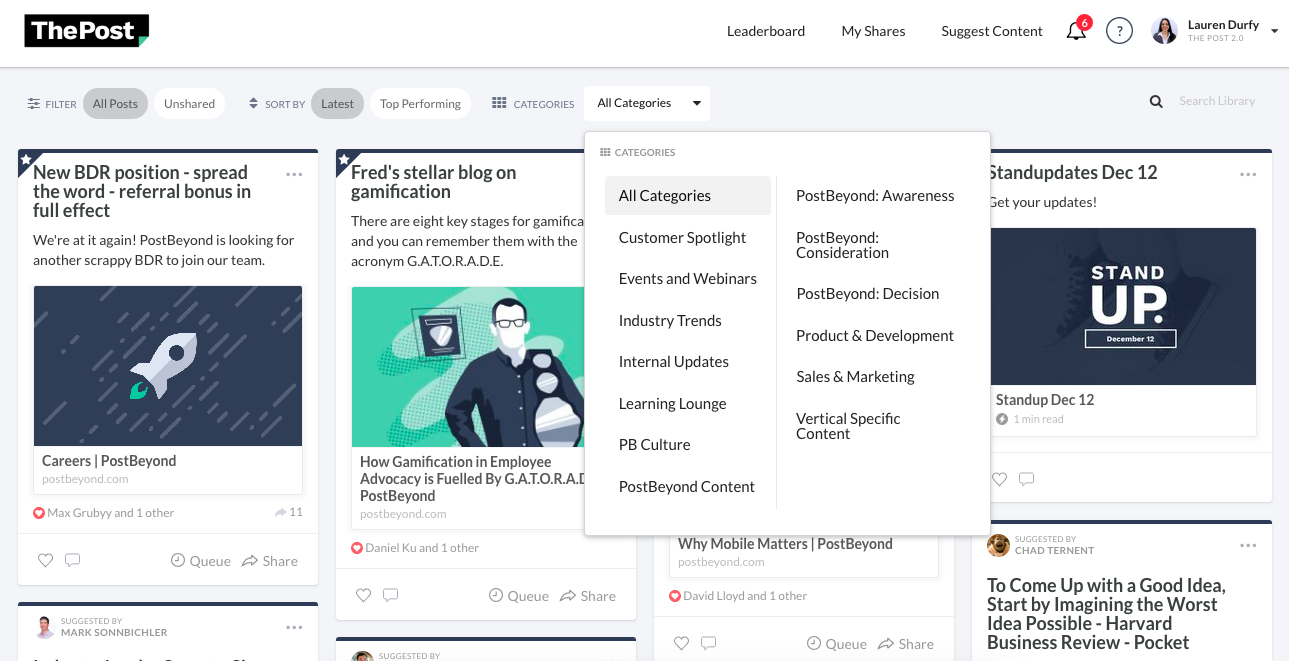Open the help question mark icon
Viewport: 1289px width, 661px height.
point(1119,31)
